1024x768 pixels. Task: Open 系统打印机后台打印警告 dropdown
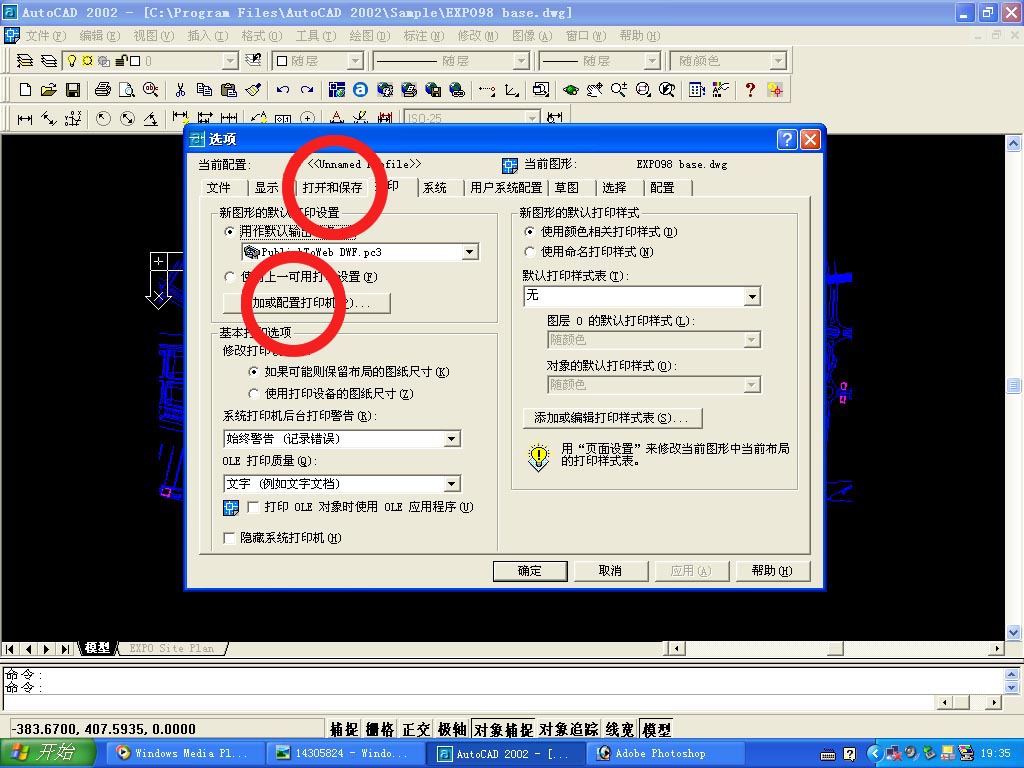(x=452, y=439)
